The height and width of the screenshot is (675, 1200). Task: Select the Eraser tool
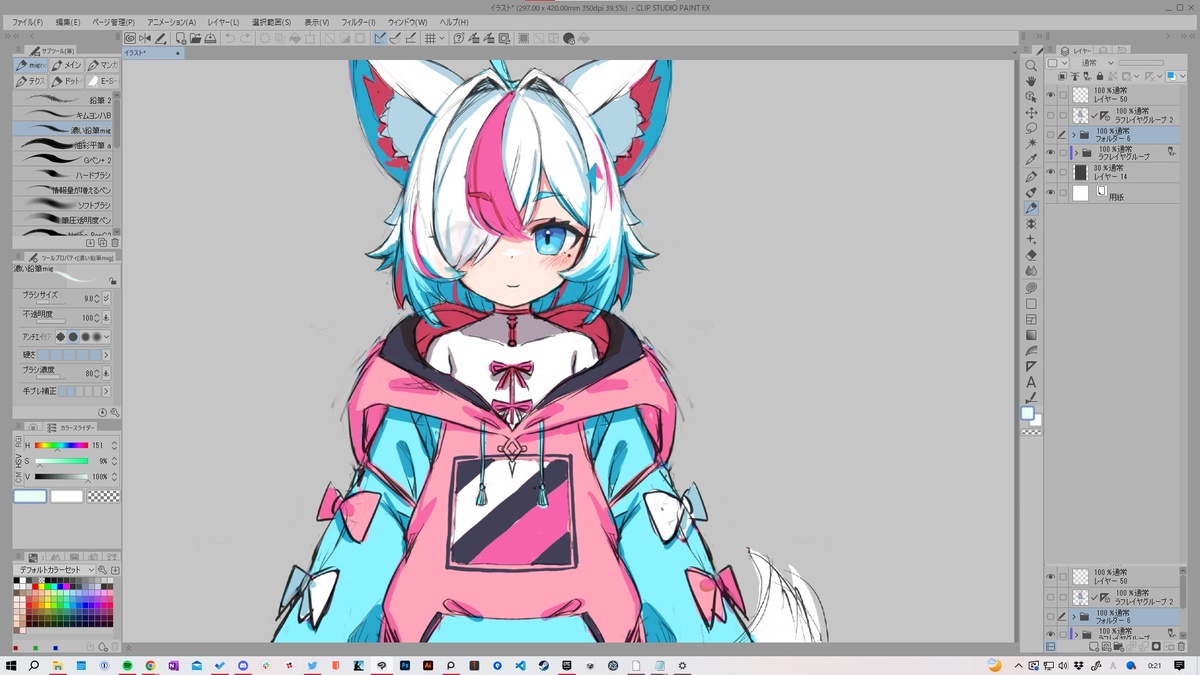1031,255
